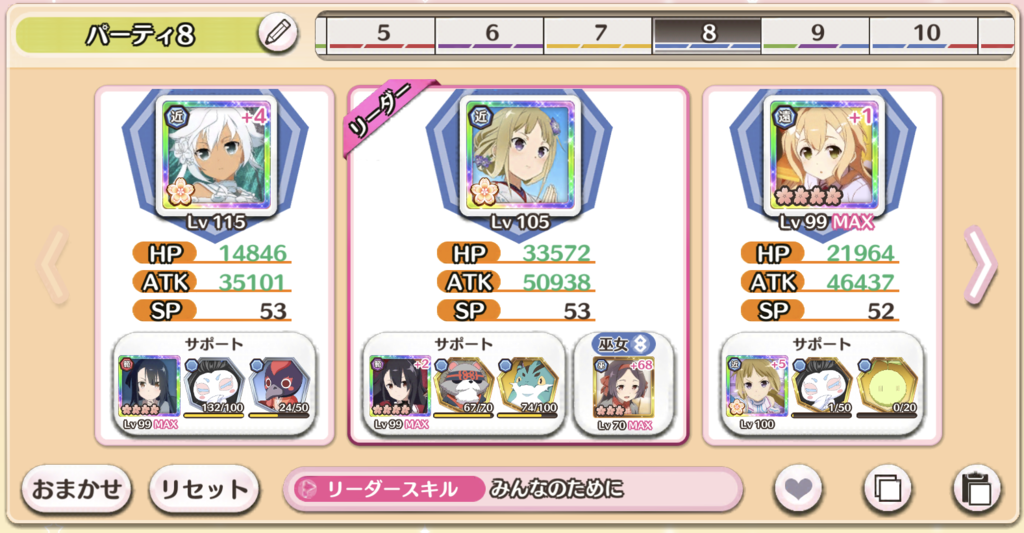Screen dimensions: 1024x533
Task: Switch to party tab 9
Action: [x=816, y=34]
